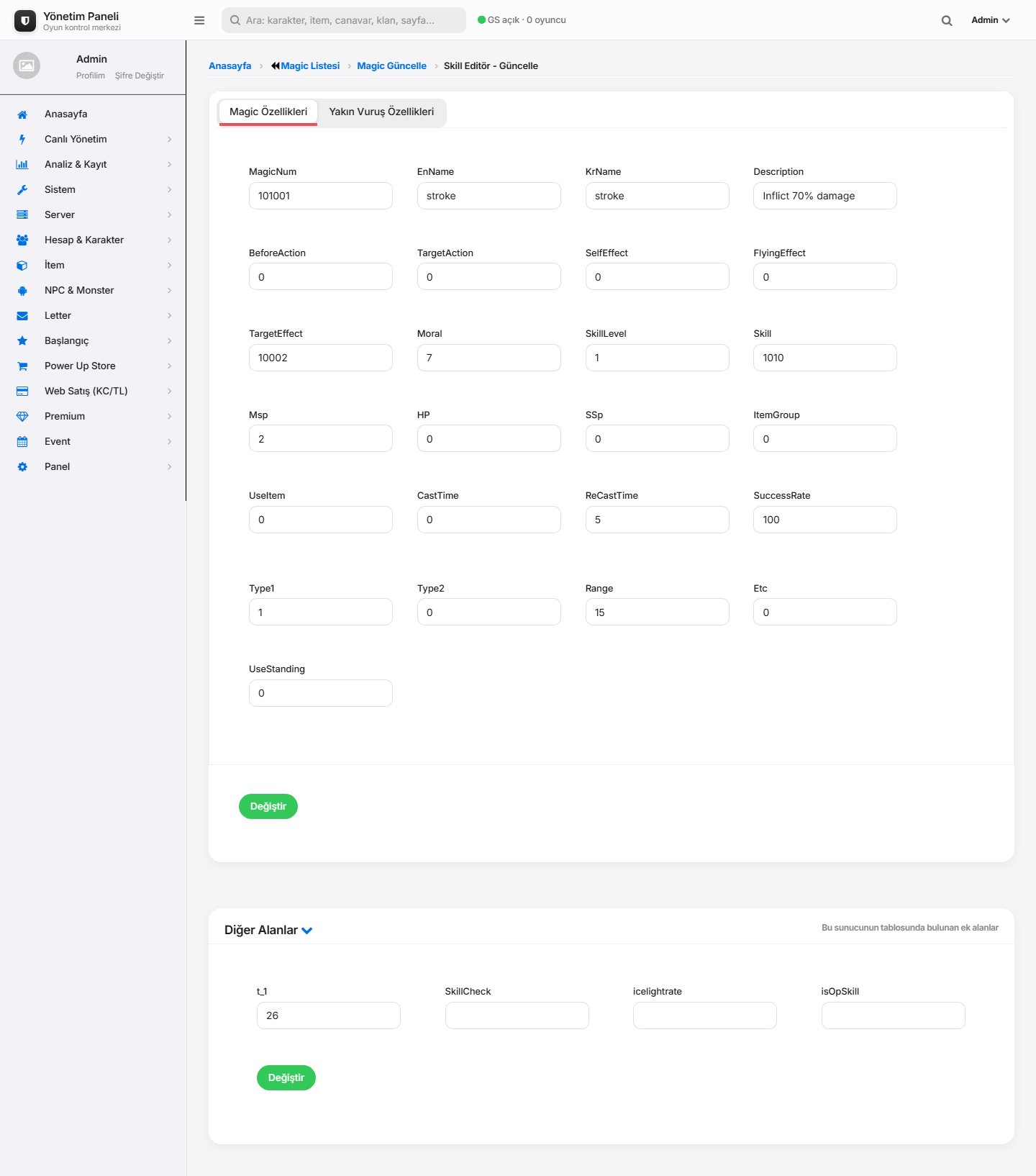Screen dimensions: 1036x1176
Task: Click the Description field with Inflict 70% damage
Action: [825, 196]
